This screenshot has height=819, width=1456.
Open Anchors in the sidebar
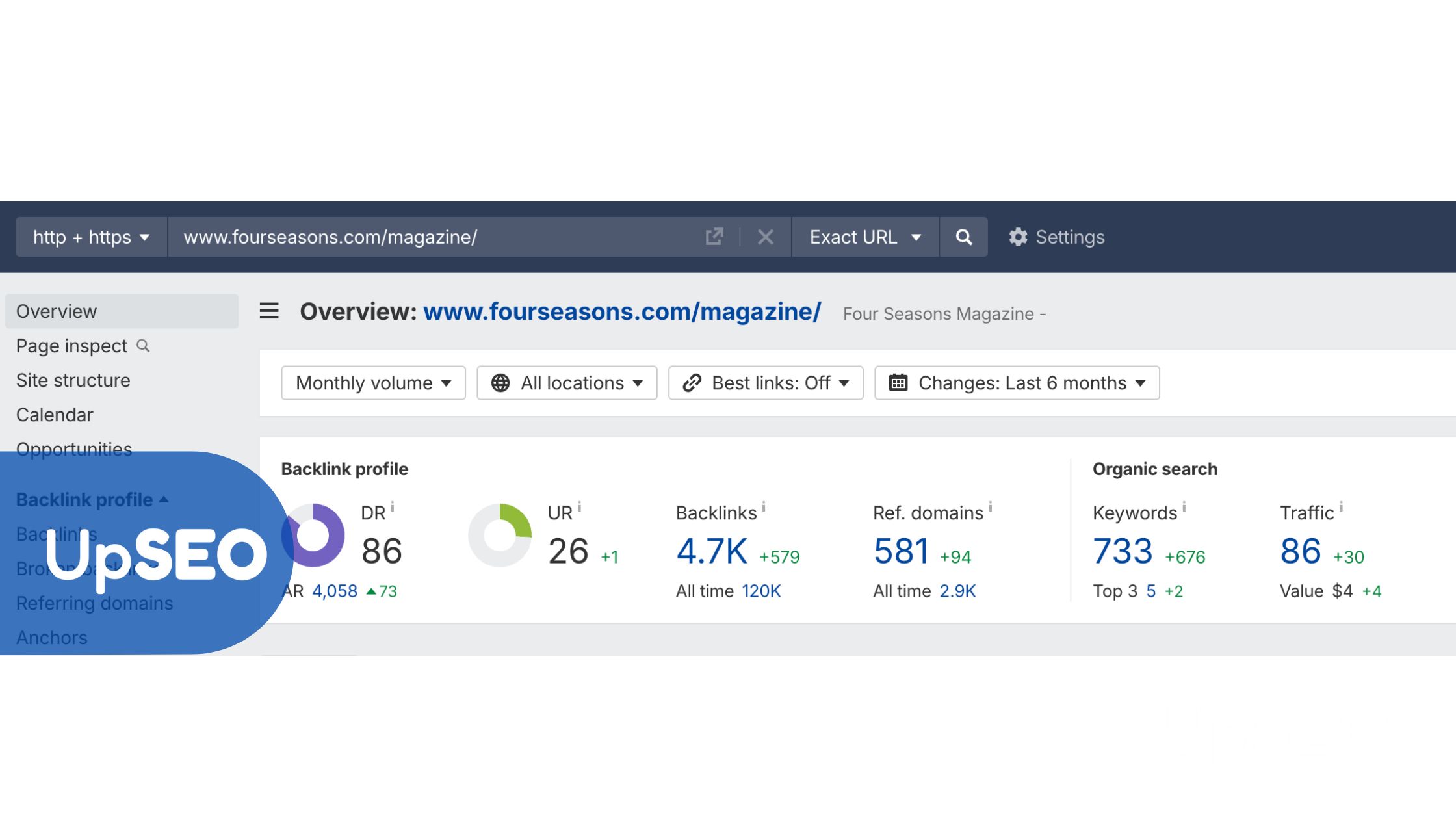coord(52,638)
